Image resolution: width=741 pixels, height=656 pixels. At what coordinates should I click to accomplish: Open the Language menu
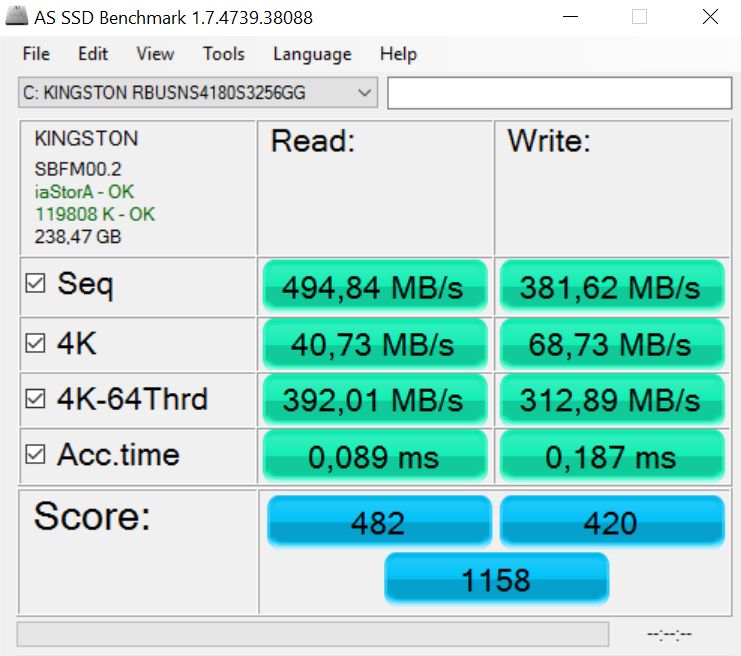click(312, 54)
